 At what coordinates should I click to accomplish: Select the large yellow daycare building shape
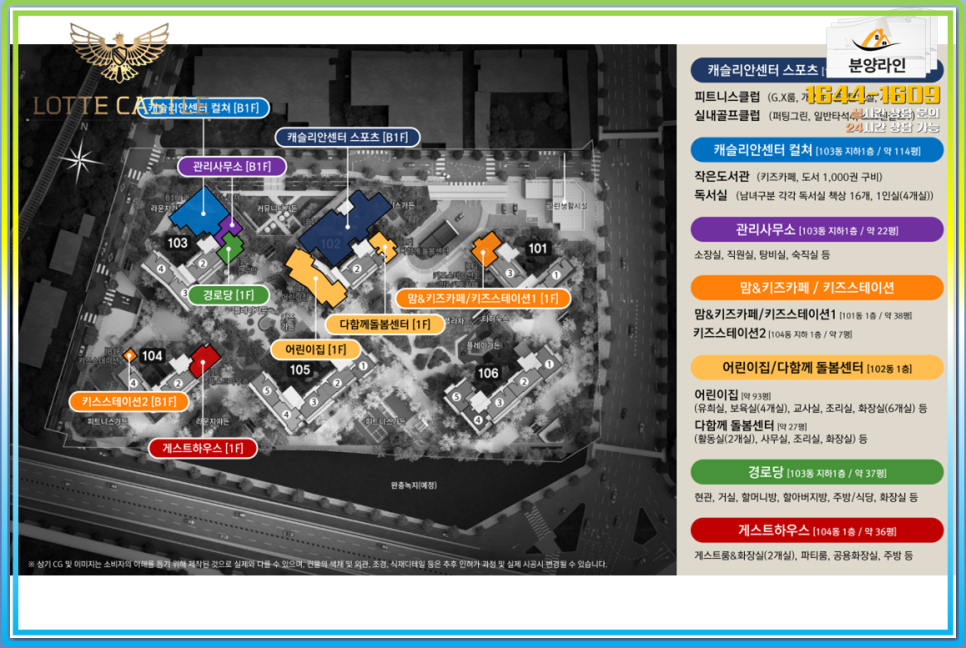coord(315,277)
